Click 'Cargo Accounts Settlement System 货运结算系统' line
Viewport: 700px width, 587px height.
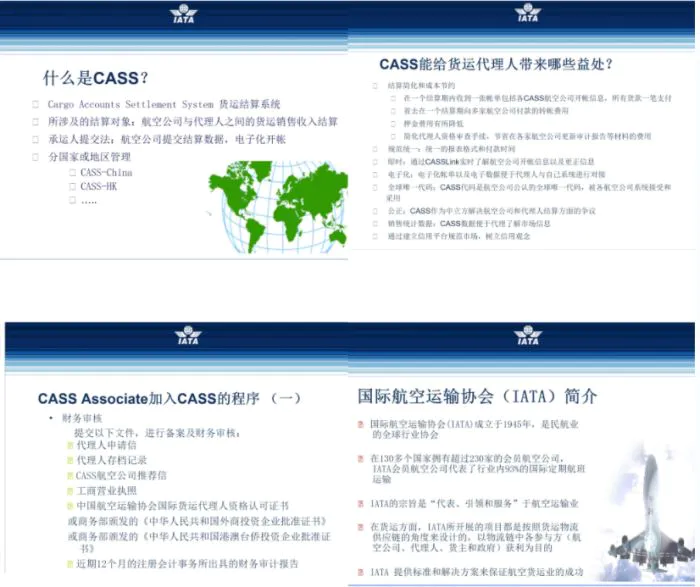click(x=163, y=104)
